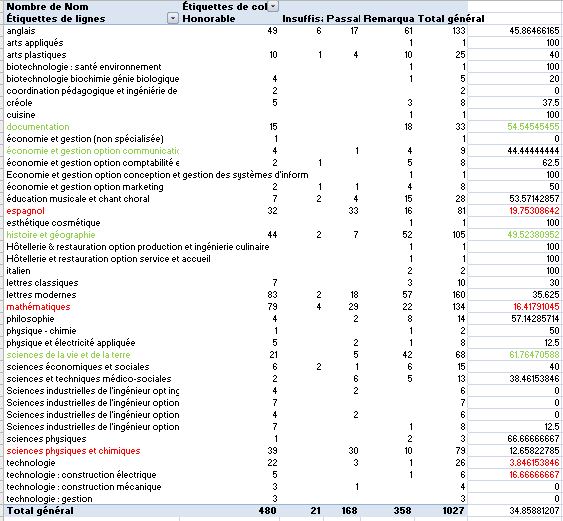Click the green 'histoire et géographie' label
Viewport: 563px width, 521px height.
51,235
